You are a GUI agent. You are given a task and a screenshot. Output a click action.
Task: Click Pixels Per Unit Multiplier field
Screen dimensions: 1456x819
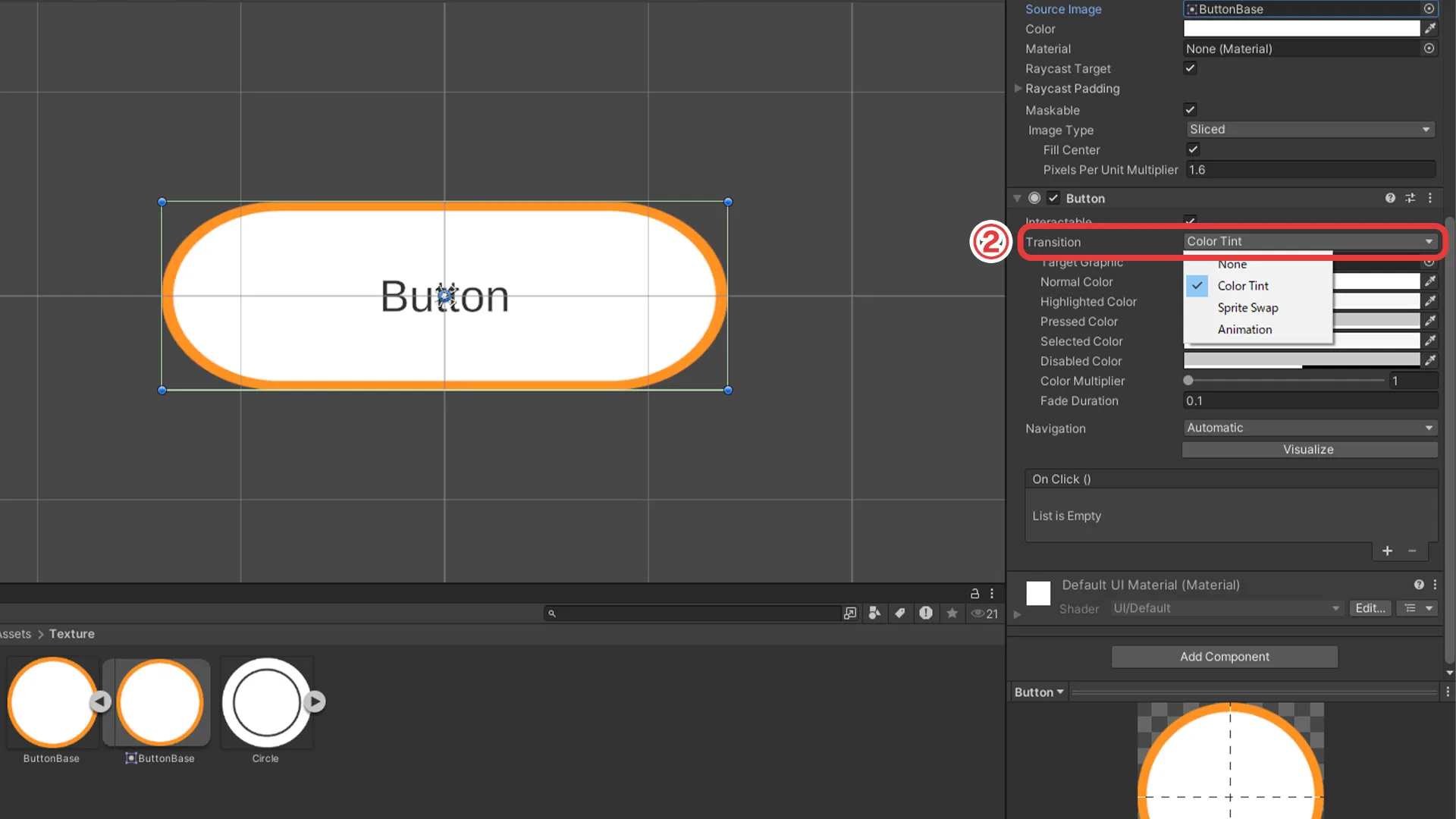click(x=1310, y=170)
